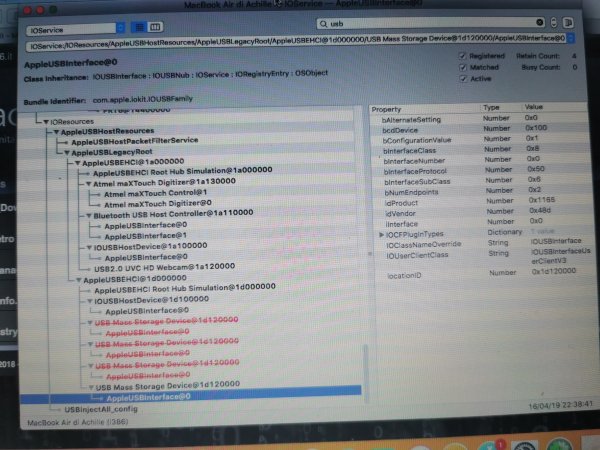Step through search results with arrows stepper

coord(554,23)
